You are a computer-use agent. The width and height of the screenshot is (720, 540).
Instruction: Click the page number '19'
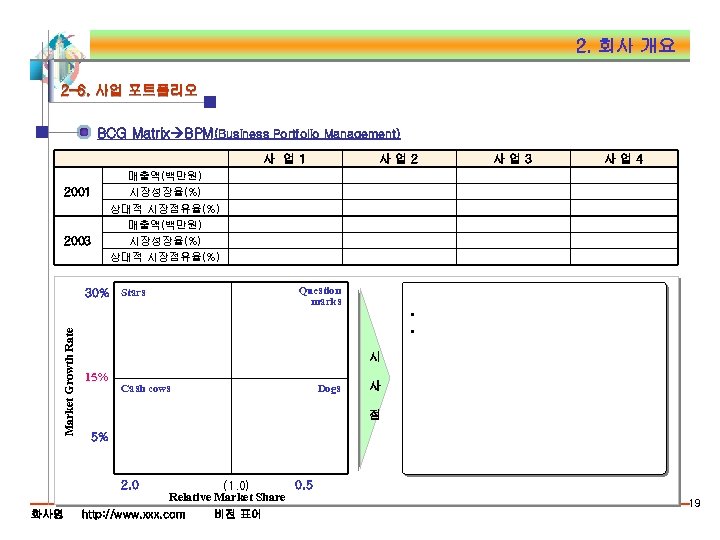(695, 503)
